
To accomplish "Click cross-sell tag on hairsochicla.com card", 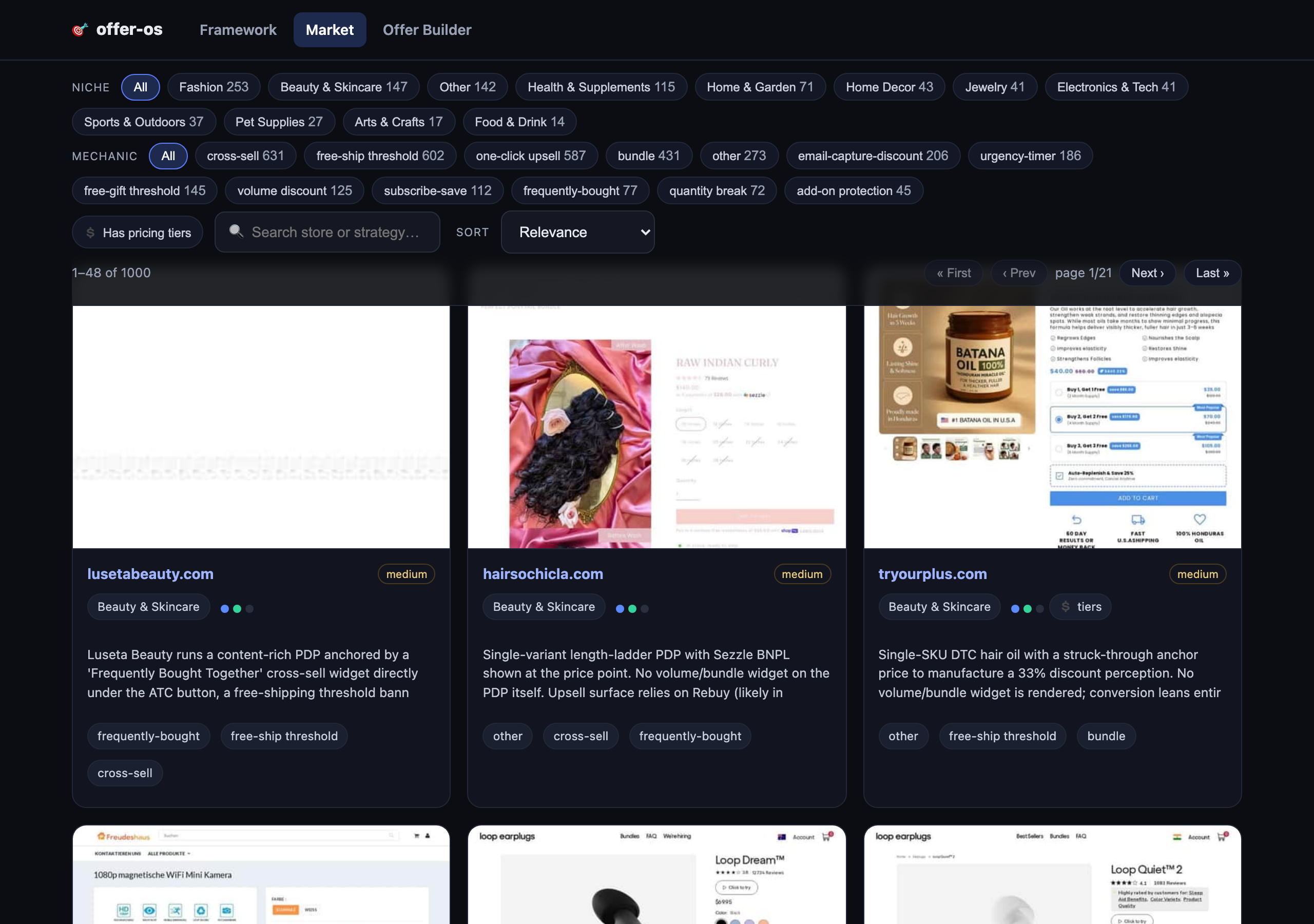I will [x=581, y=736].
